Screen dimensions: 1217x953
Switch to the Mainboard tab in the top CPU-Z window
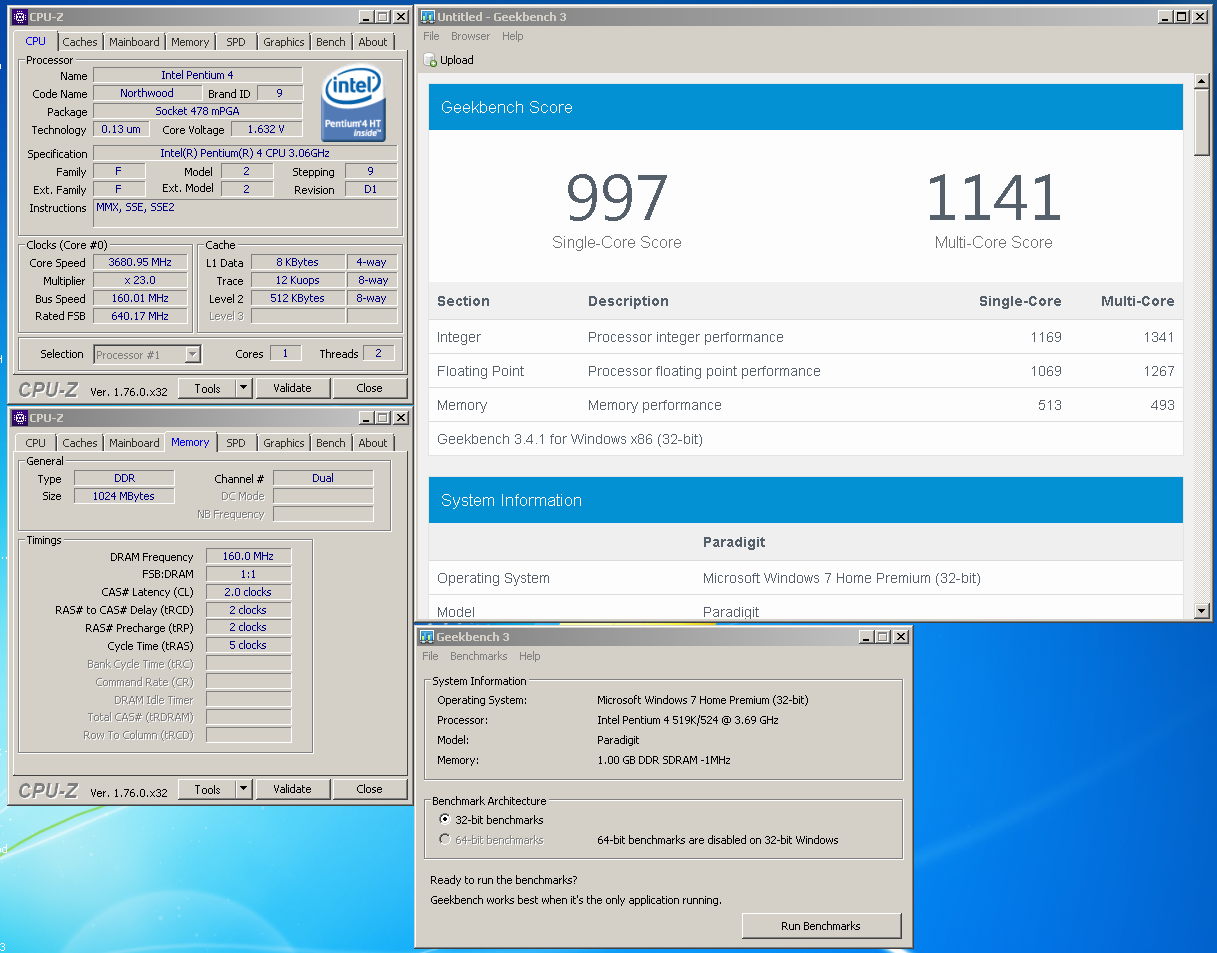point(134,42)
